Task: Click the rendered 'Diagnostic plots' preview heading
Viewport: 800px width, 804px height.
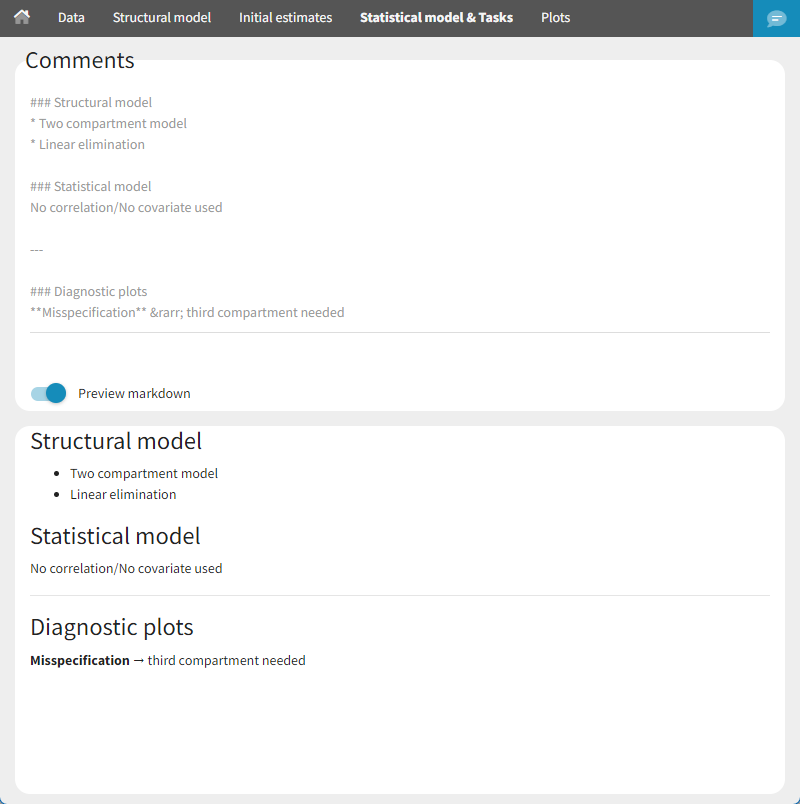Action: [112, 627]
